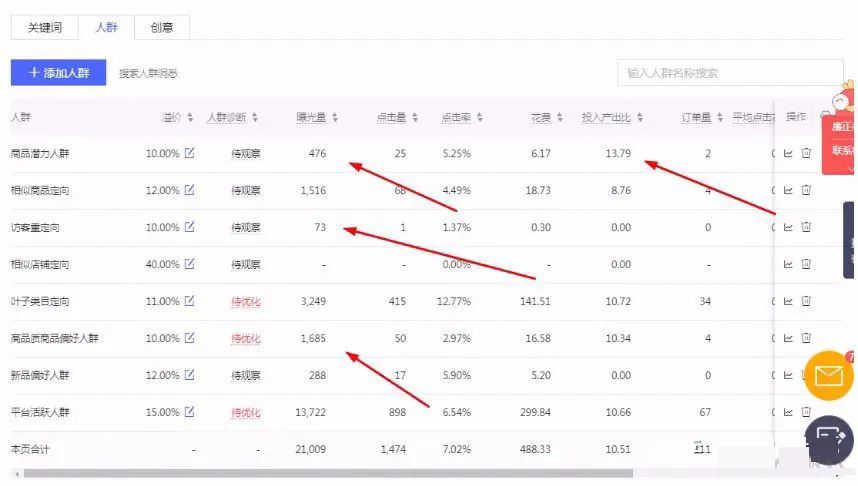View chart for 商品潜力人群 row
The image size is (858, 486).
coord(788,153)
